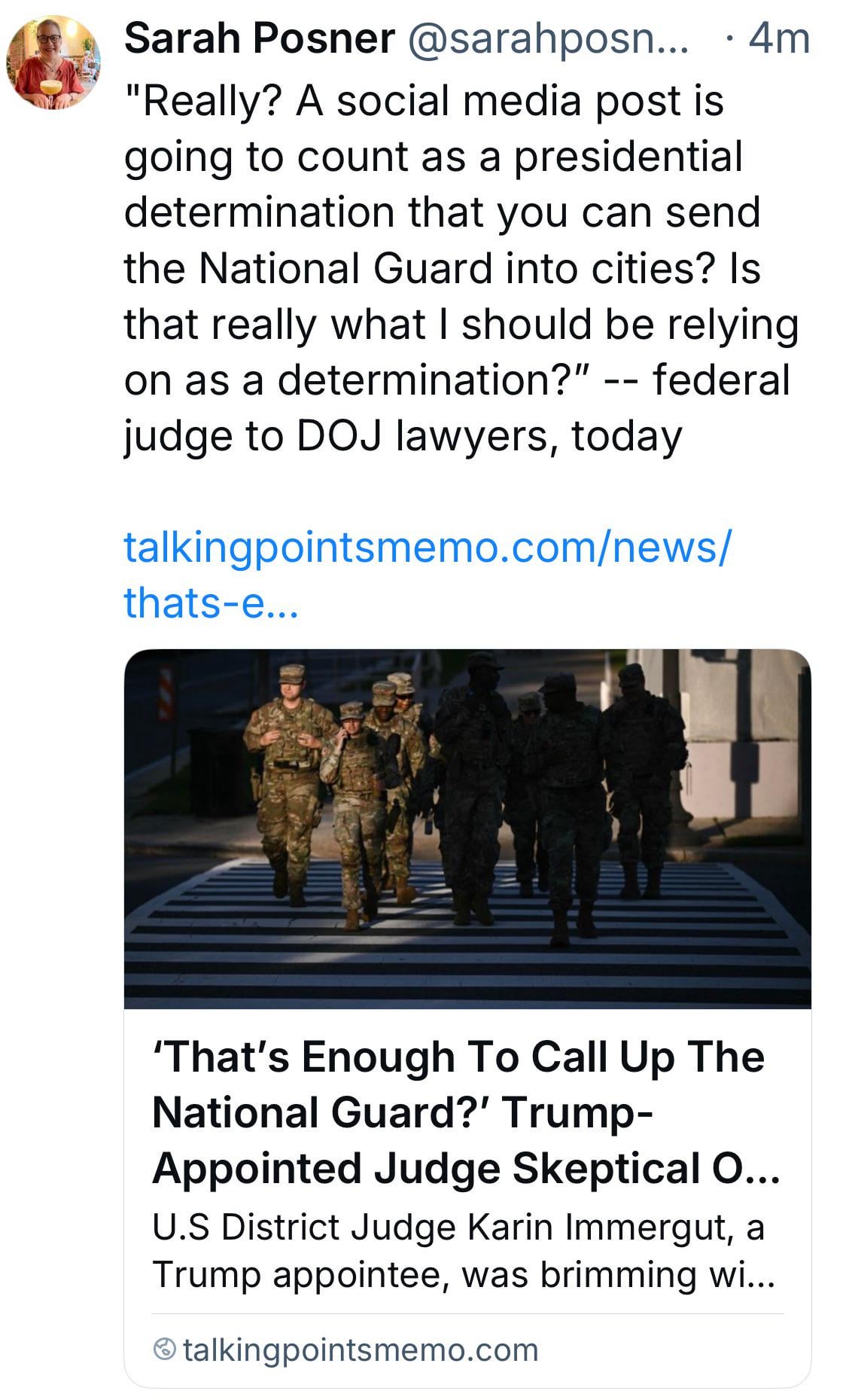Follow the talkingpointsmemo.com/news/ link
The height and width of the screenshot is (1400, 846).
pos(427,547)
